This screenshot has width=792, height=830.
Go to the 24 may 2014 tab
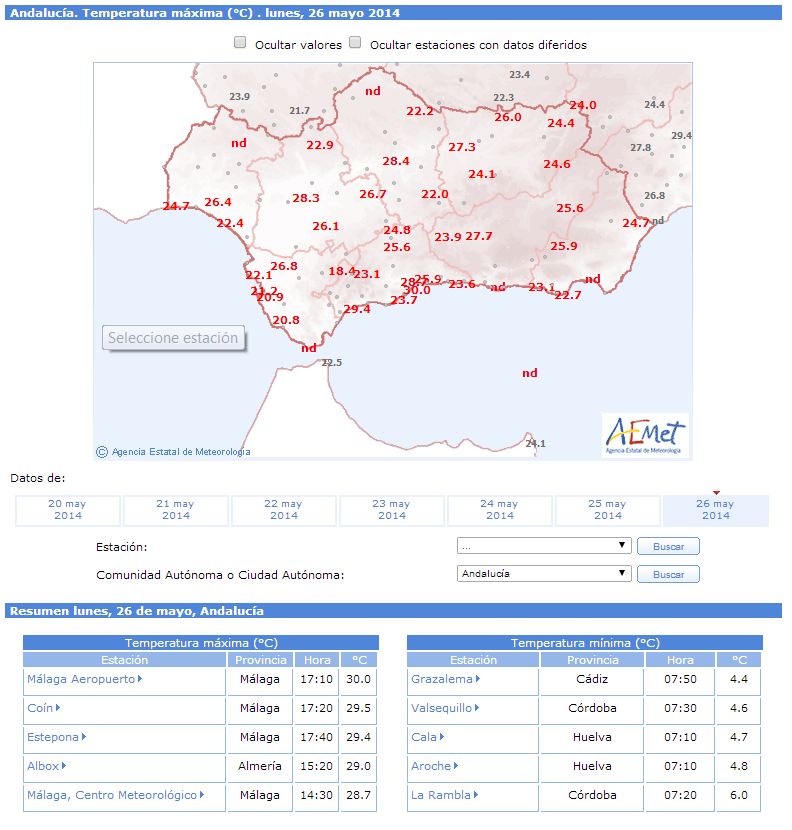click(x=500, y=510)
